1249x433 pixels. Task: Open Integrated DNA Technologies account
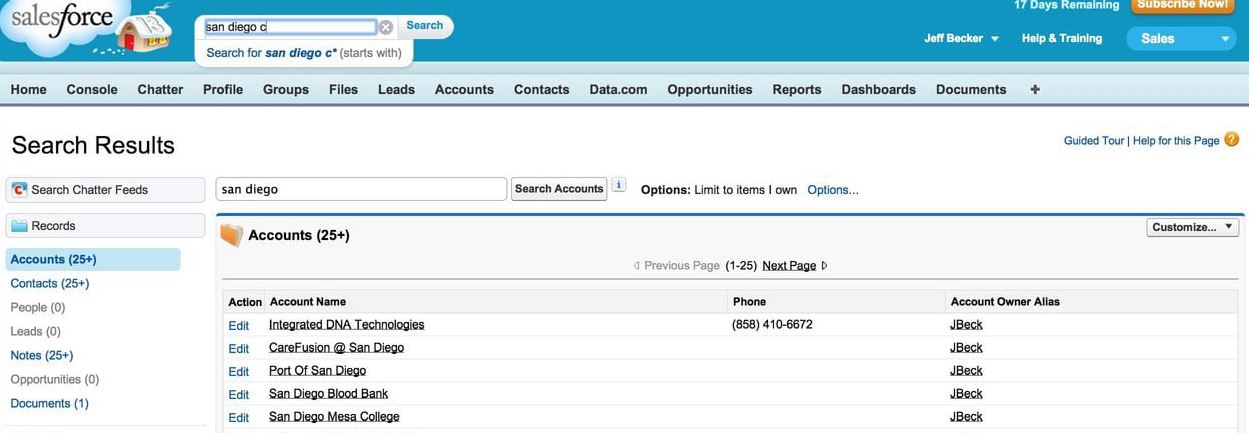[346, 324]
